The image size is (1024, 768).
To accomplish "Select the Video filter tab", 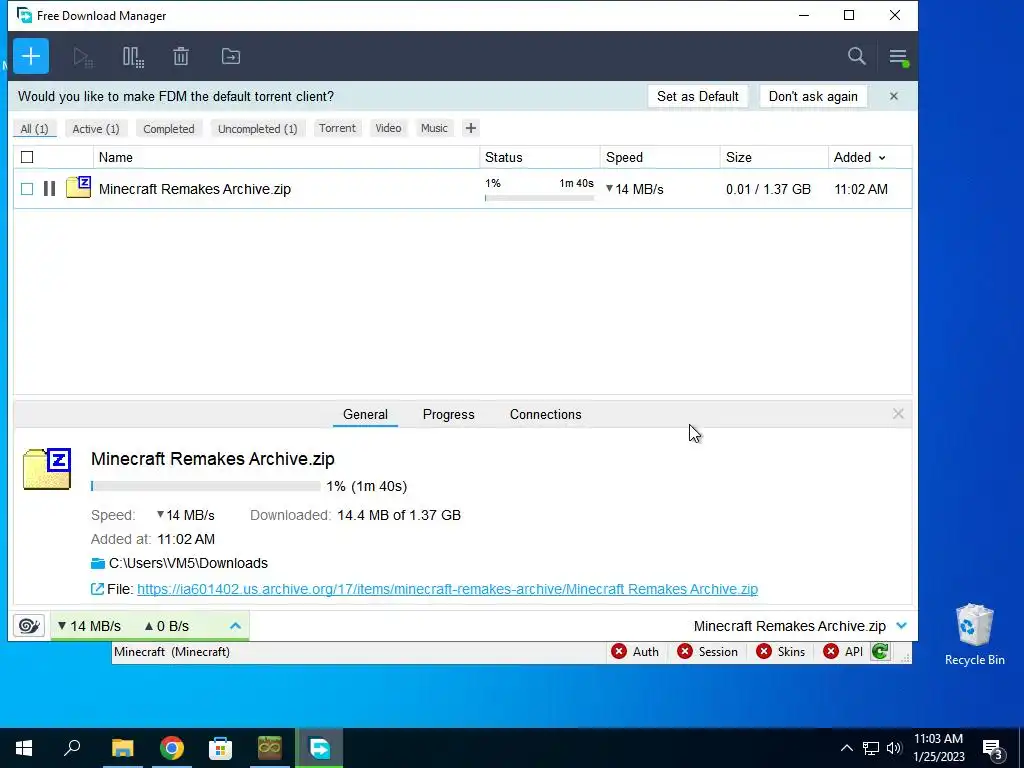I will [388, 128].
